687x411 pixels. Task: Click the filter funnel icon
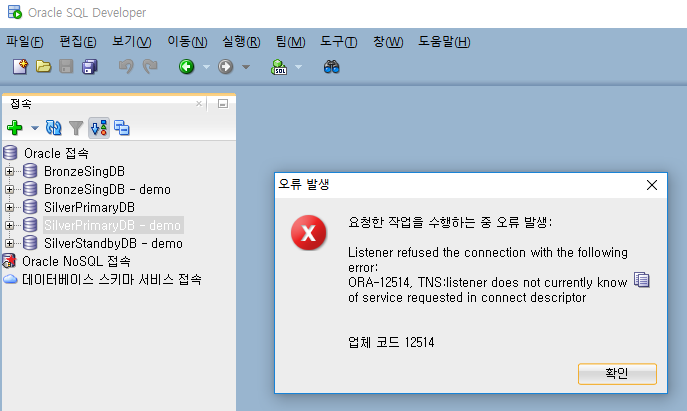point(76,128)
